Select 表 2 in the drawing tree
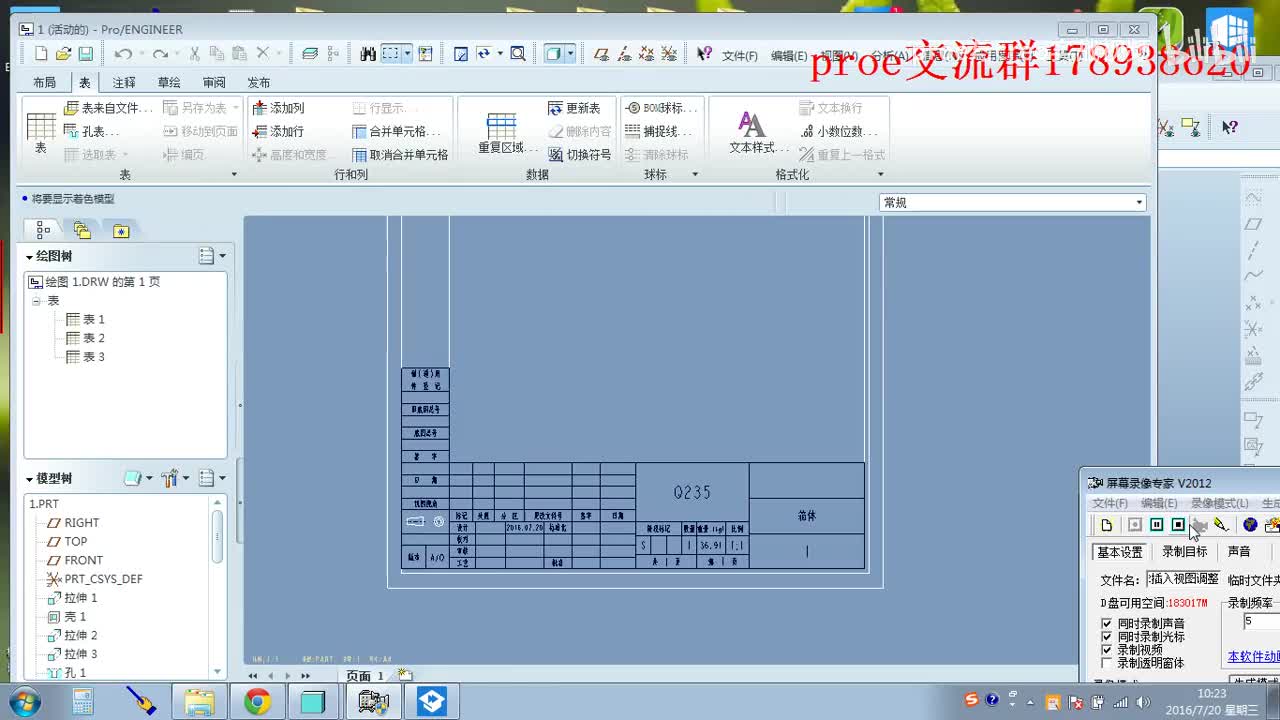This screenshot has height=720, width=1280. pos(85,338)
